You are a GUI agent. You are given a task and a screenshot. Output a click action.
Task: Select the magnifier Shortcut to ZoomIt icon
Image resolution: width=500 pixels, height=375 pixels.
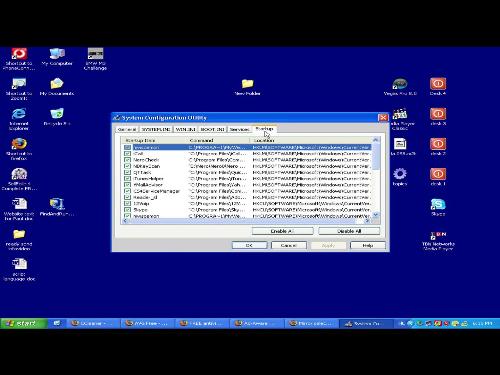pos(19,88)
